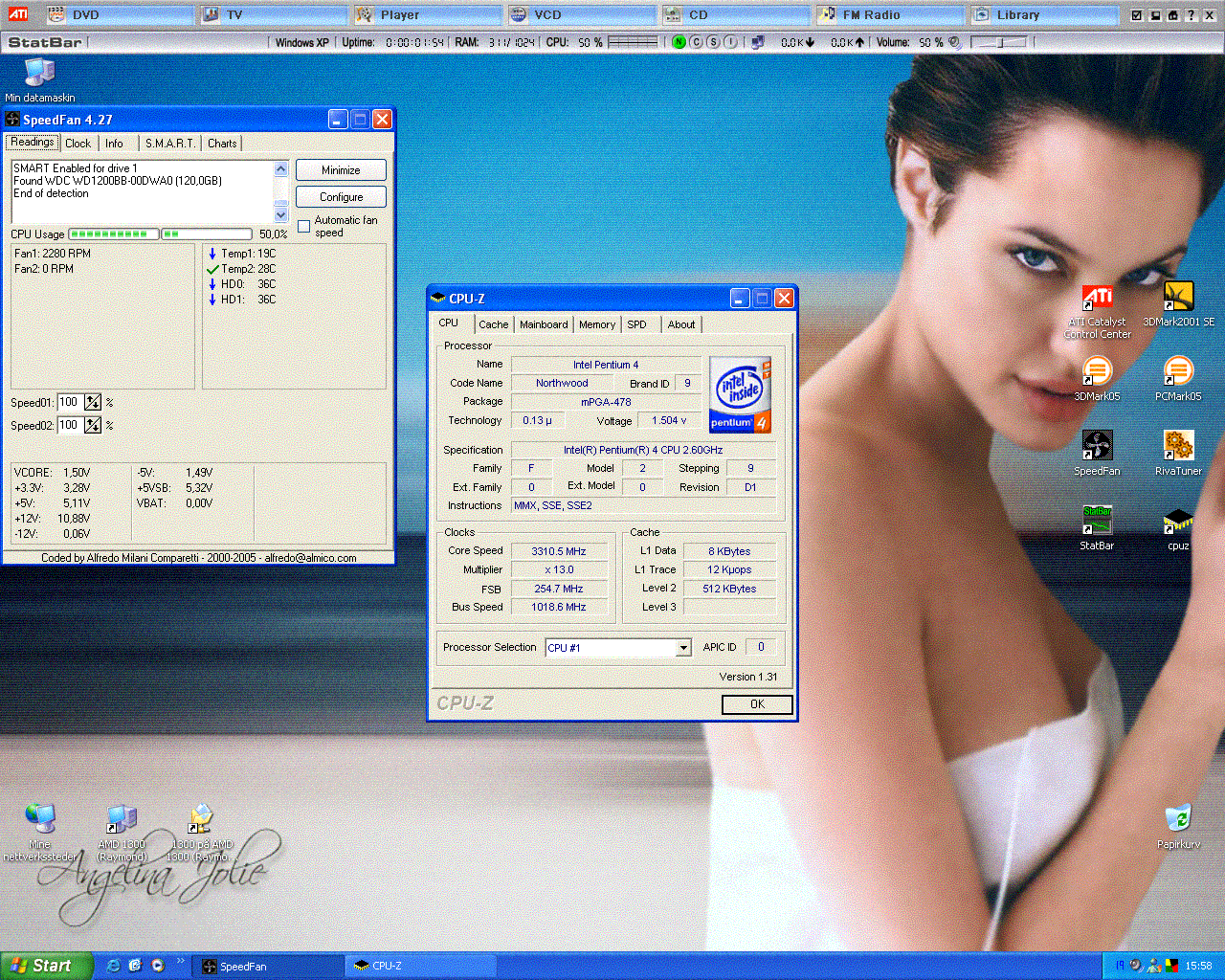
Task: Click the SpeedFan Minimize button
Action: coord(341,170)
